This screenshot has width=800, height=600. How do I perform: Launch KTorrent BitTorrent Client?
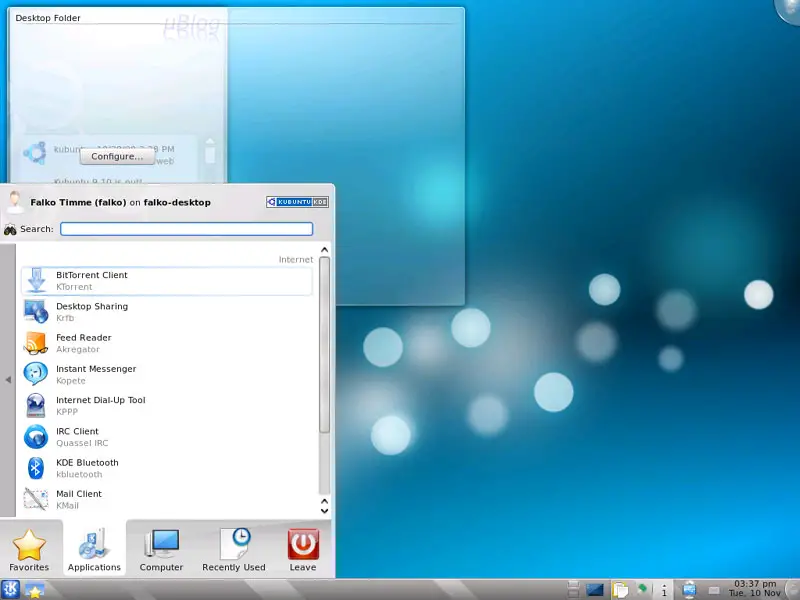[x=167, y=281]
